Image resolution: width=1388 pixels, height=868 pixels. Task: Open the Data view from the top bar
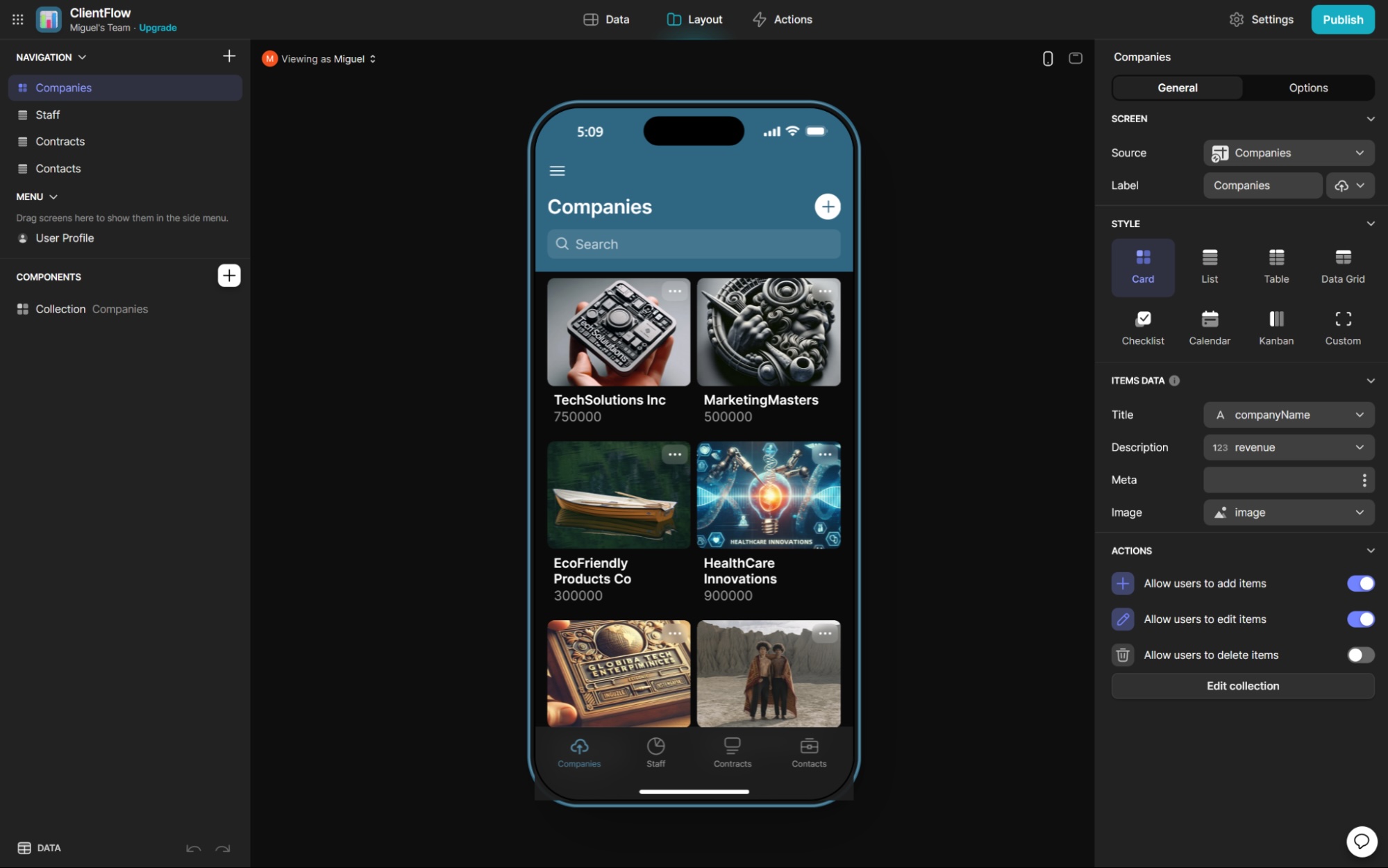pyautogui.click(x=605, y=19)
